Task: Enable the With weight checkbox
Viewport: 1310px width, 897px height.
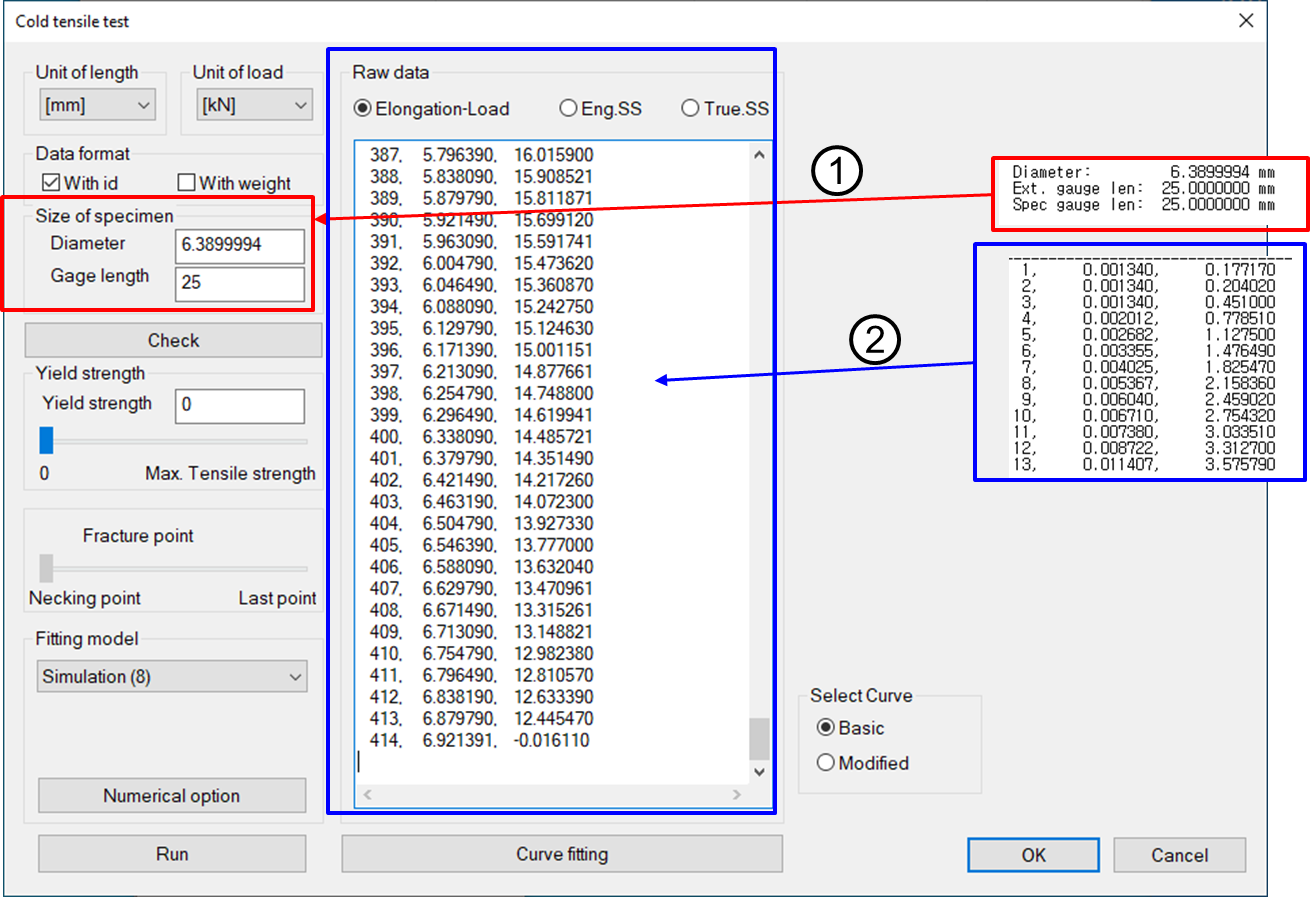Action: click(x=186, y=183)
